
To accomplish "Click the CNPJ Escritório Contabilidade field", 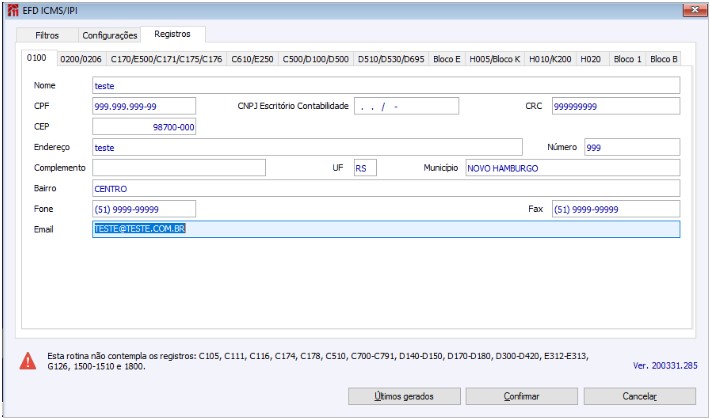I will point(406,106).
